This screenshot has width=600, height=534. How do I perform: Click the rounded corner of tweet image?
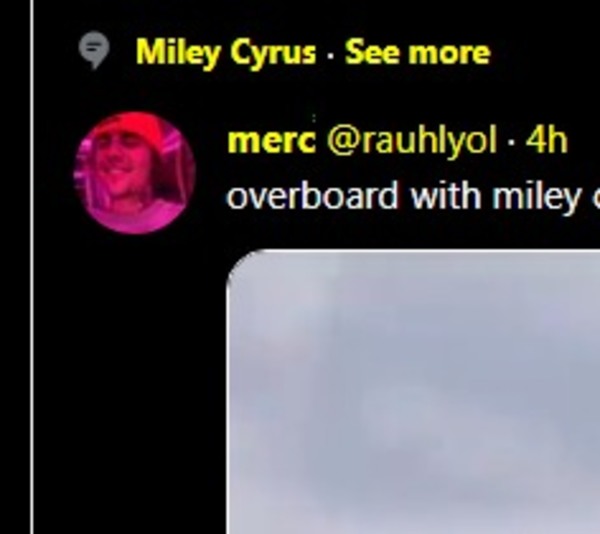pyautogui.click(x=239, y=262)
